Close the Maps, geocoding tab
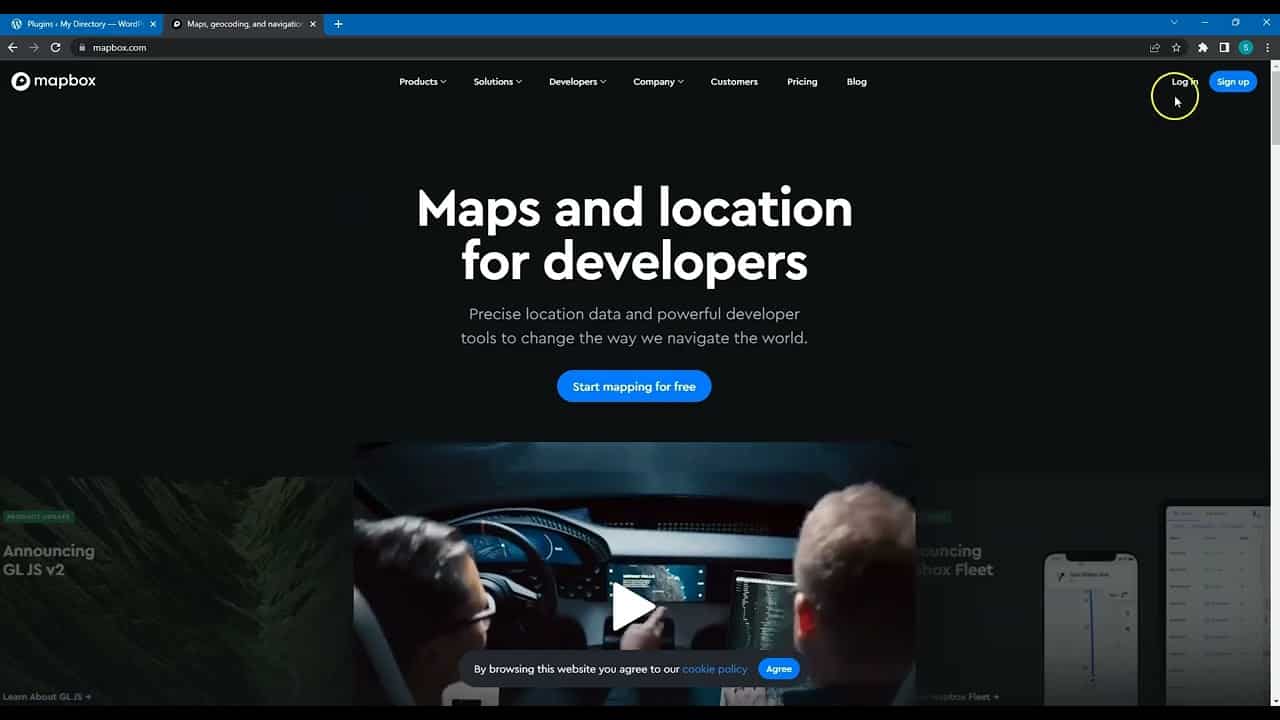The image size is (1280, 720). coord(313,24)
